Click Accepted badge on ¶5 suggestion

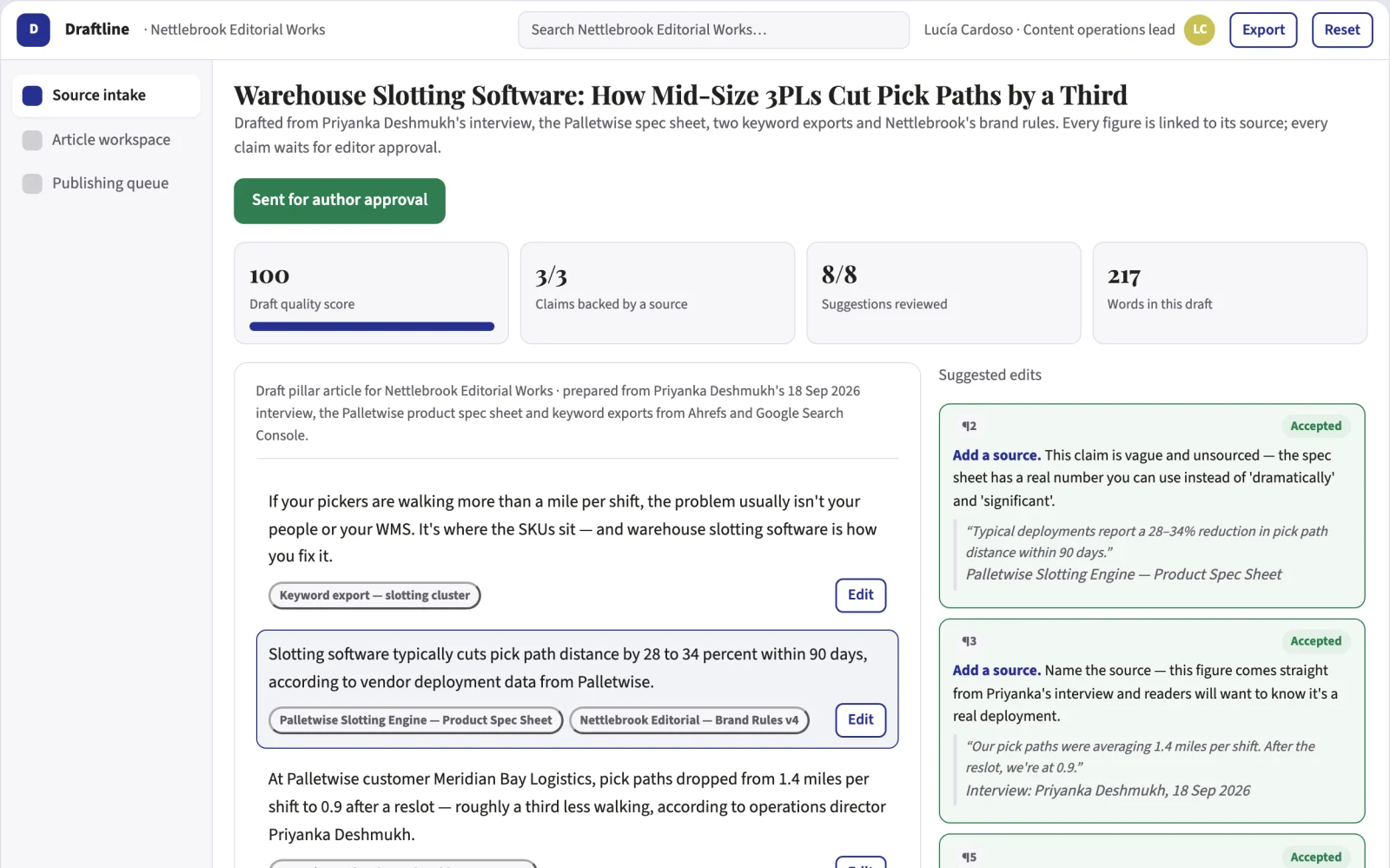[x=1315, y=857]
